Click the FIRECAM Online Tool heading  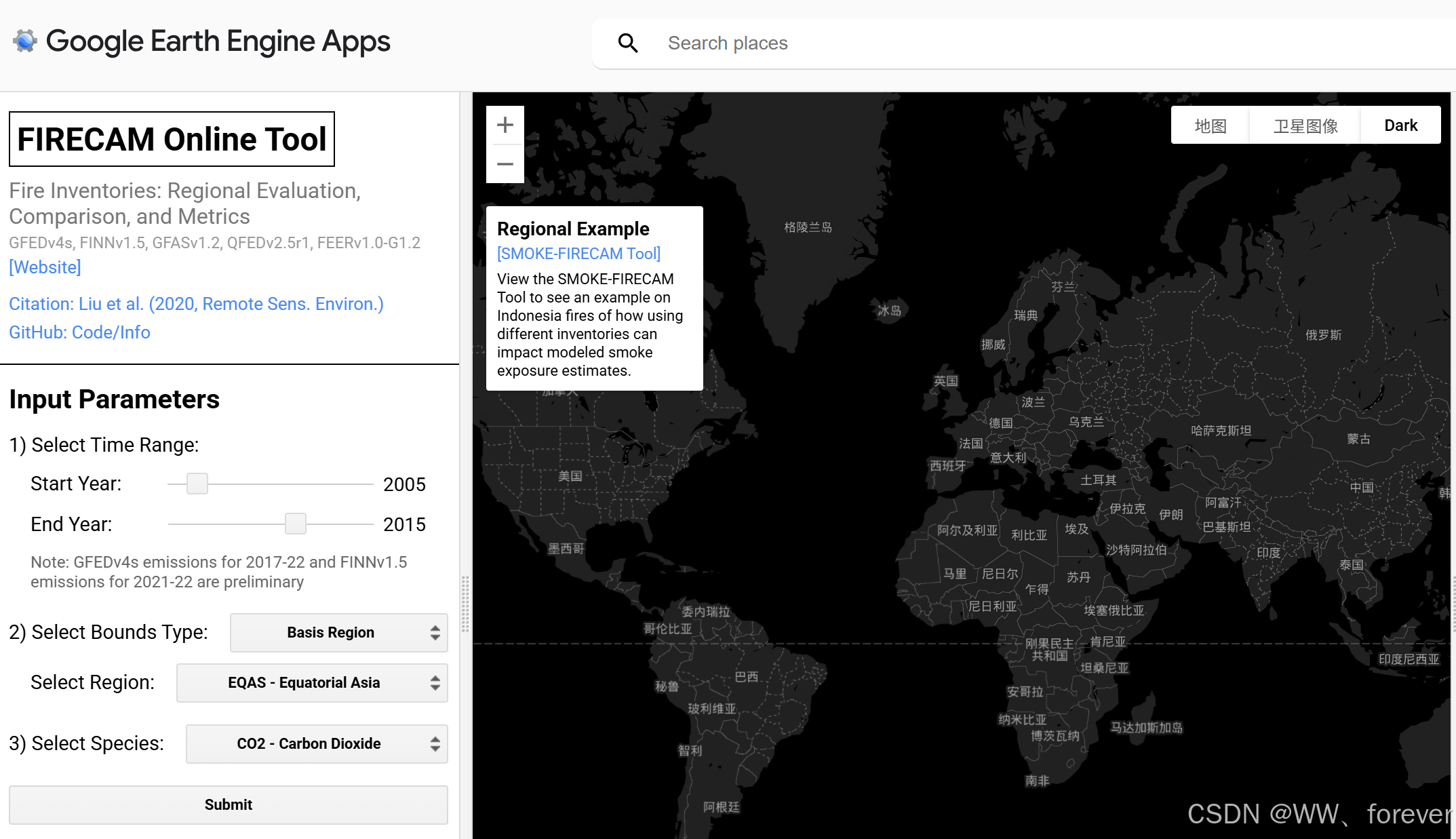tap(172, 139)
